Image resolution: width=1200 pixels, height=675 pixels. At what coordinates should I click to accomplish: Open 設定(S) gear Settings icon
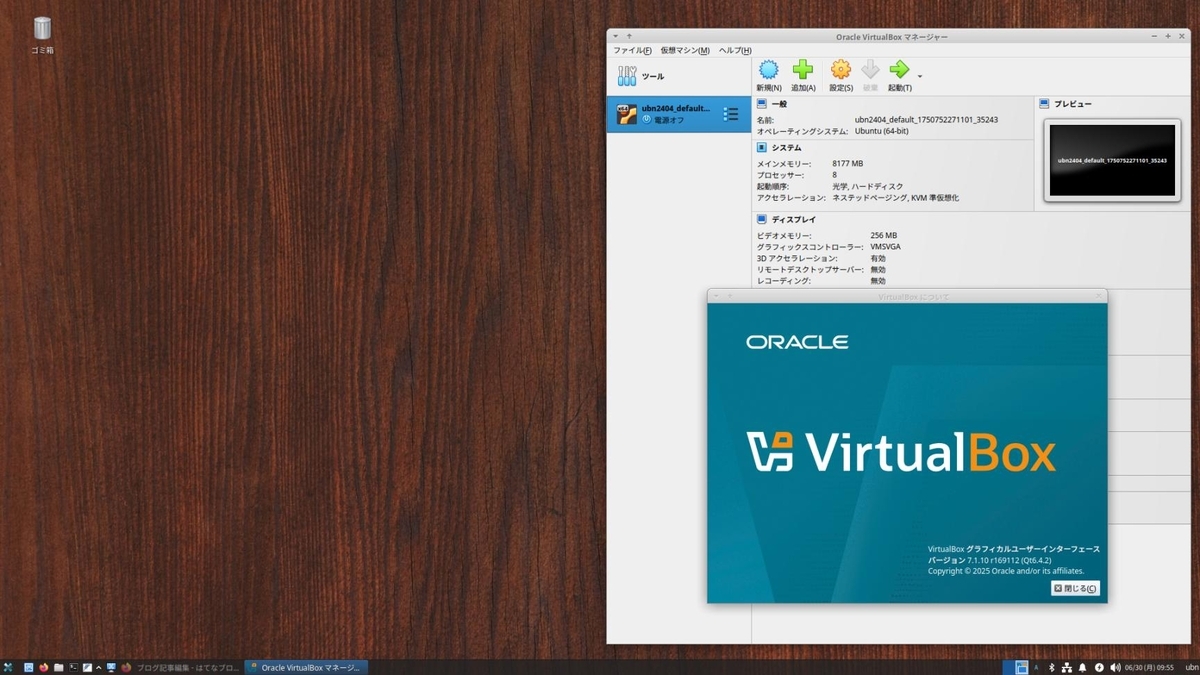(841, 70)
